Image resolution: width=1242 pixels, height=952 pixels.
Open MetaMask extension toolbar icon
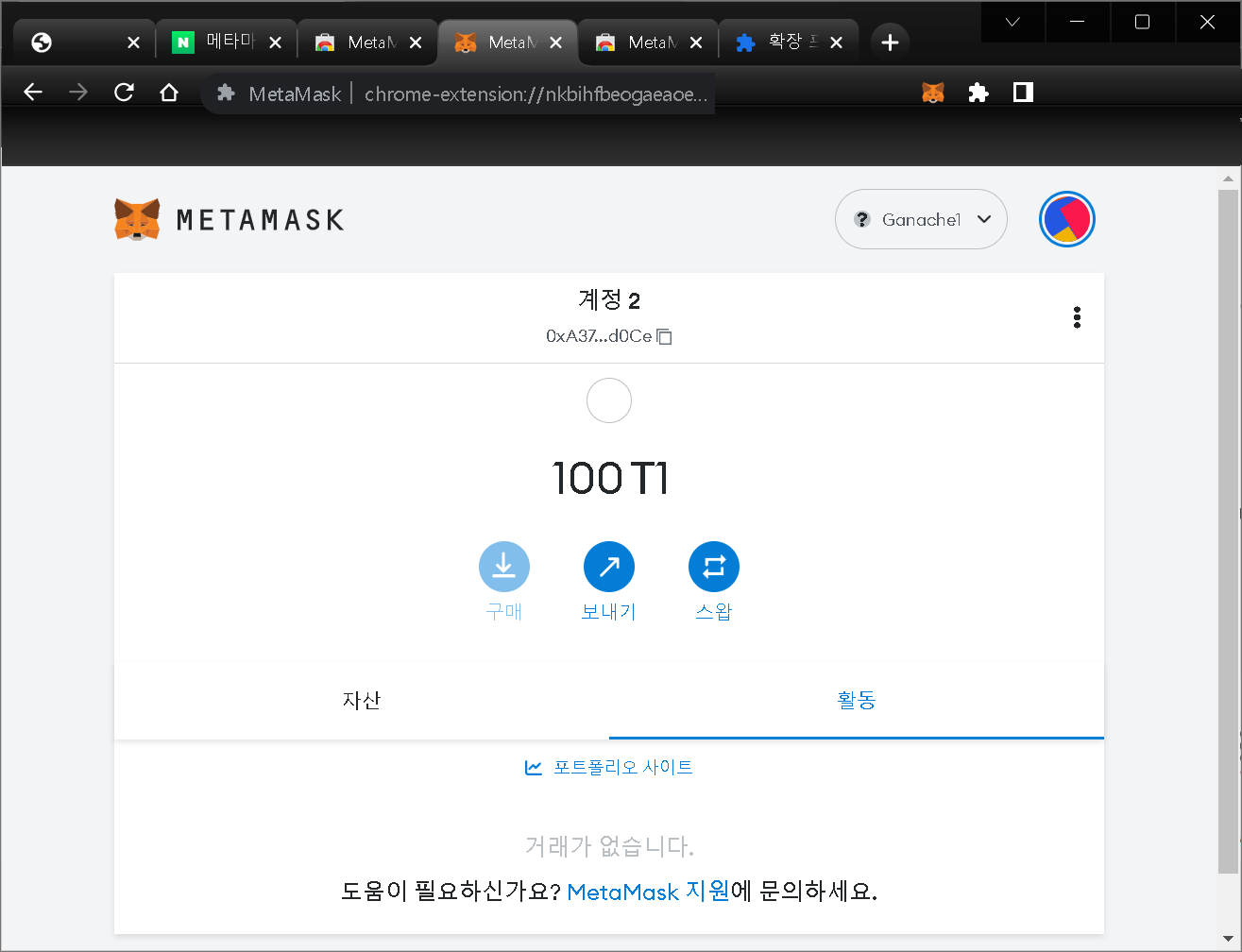pyautogui.click(x=933, y=93)
